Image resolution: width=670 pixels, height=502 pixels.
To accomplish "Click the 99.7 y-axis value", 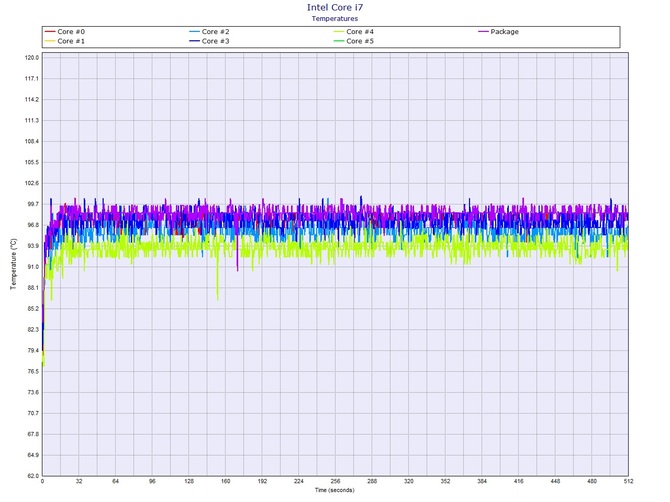I will 32,204.
